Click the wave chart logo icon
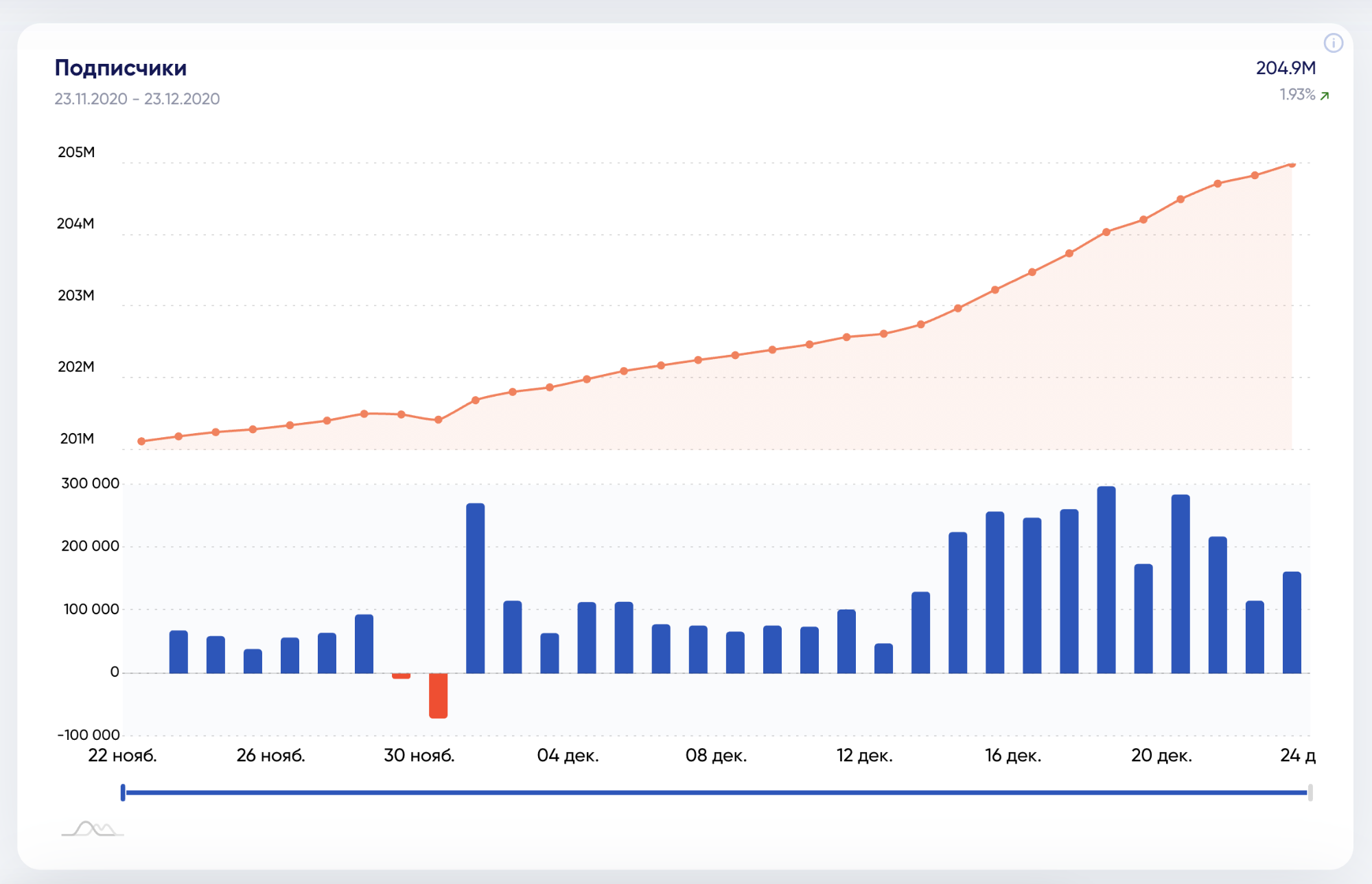This screenshot has width=1372, height=884. click(x=93, y=828)
